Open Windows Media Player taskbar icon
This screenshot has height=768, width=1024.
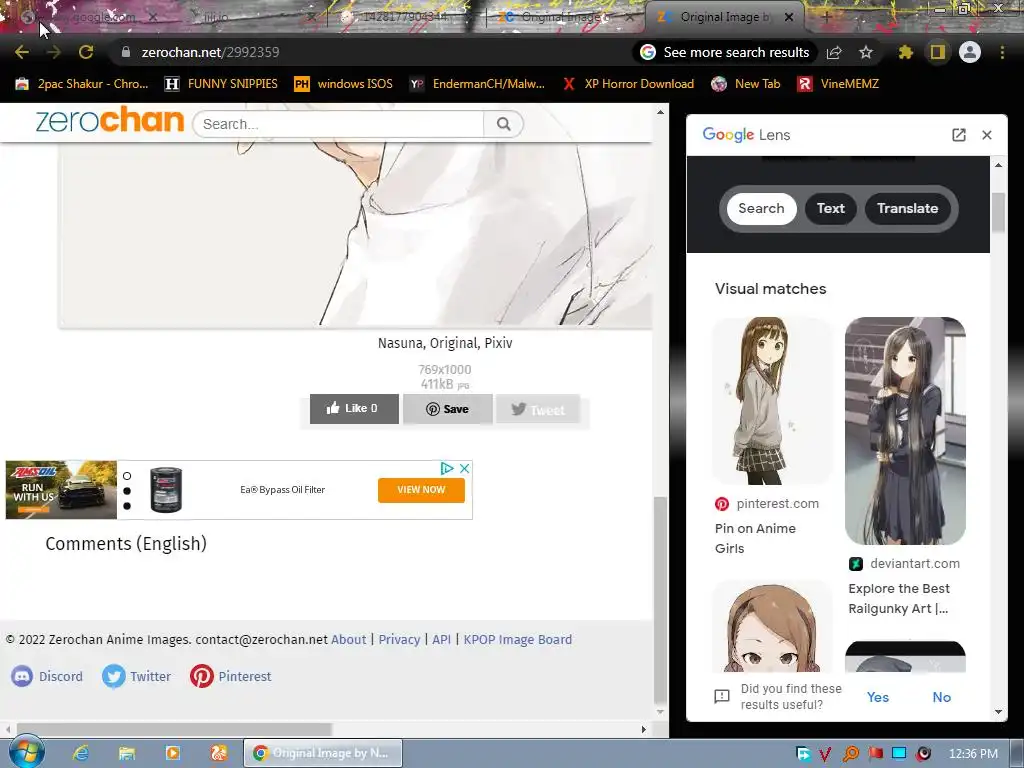(173, 753)
